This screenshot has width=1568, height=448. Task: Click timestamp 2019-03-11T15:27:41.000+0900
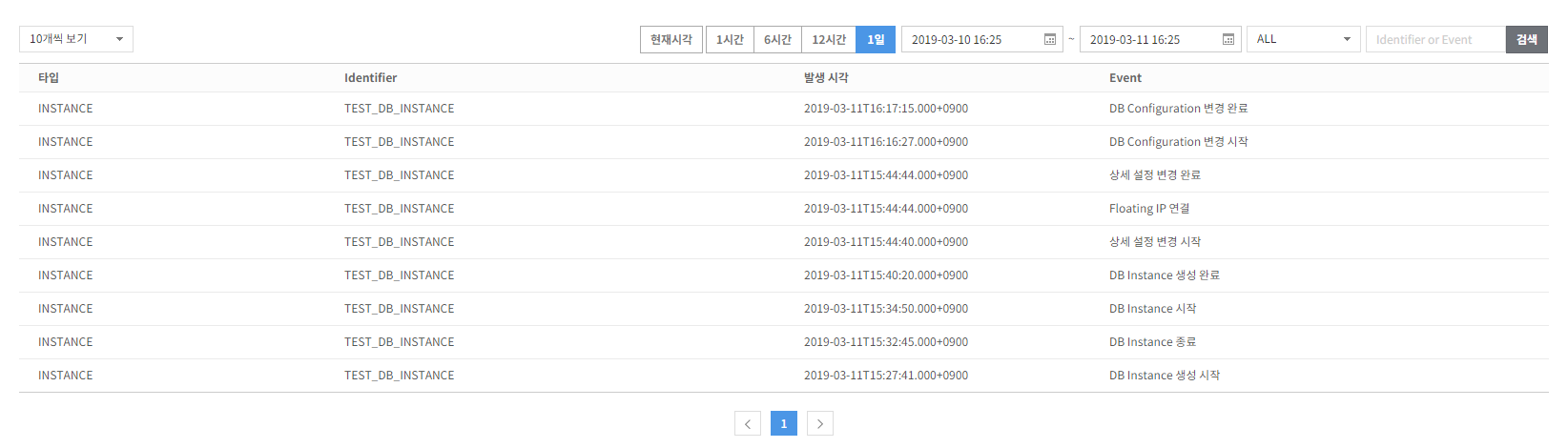pos(886,376)
